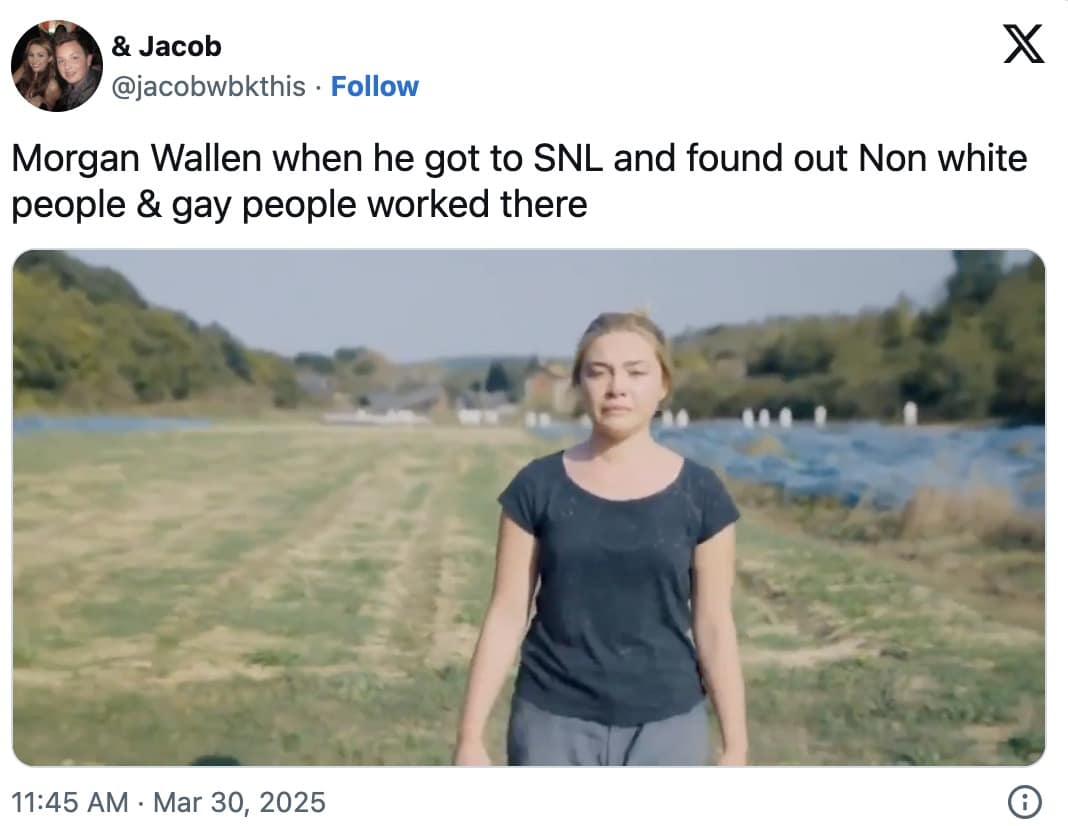This screenshot has height=826, width=1068.
Task: Open the @jacobwbkthis handle link
Action: coord(208,87)
